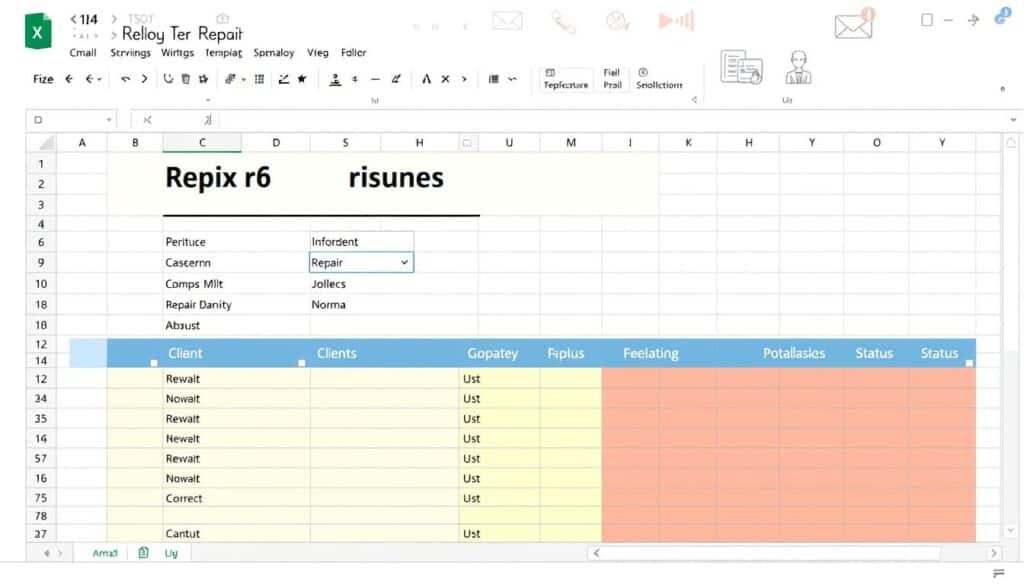Click the grid table toolbar icon
The image size is (1024, 585).
tap(259, 79)
